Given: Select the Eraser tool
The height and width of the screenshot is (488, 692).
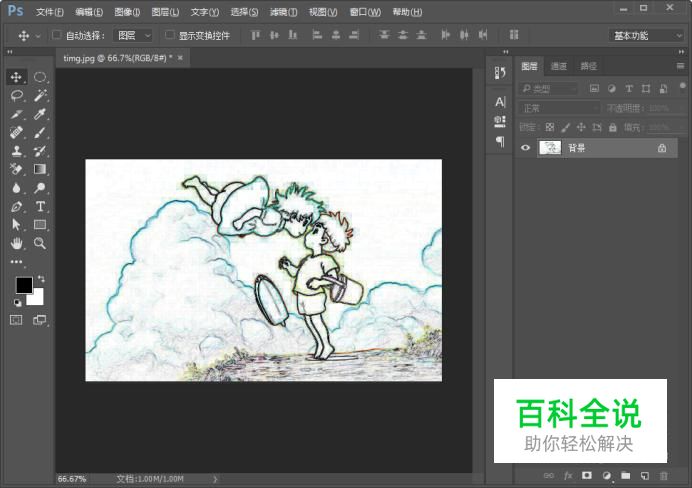Looking at the screenshot, I should coord(16,169).
